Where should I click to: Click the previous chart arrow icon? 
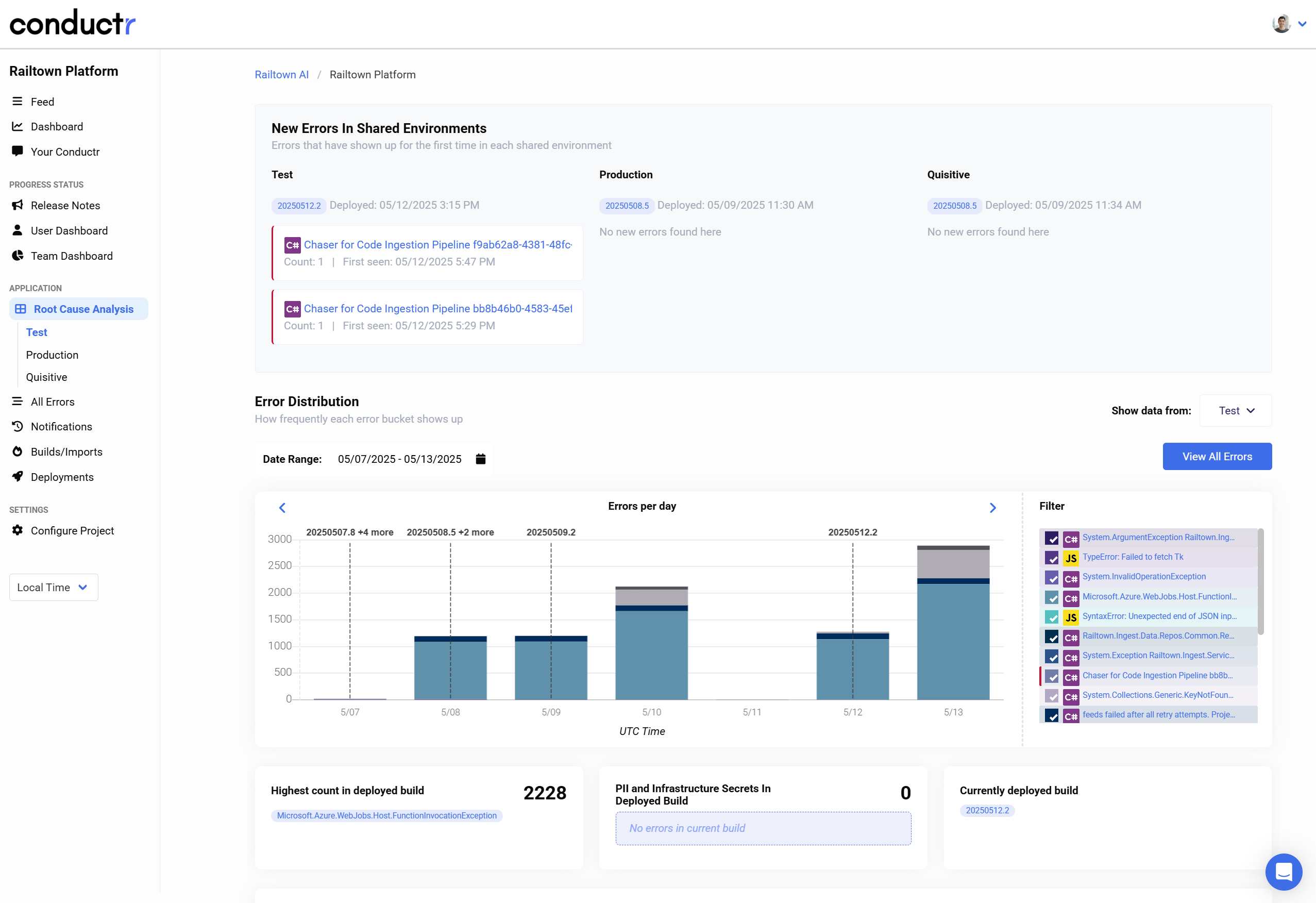click(282, 508)
